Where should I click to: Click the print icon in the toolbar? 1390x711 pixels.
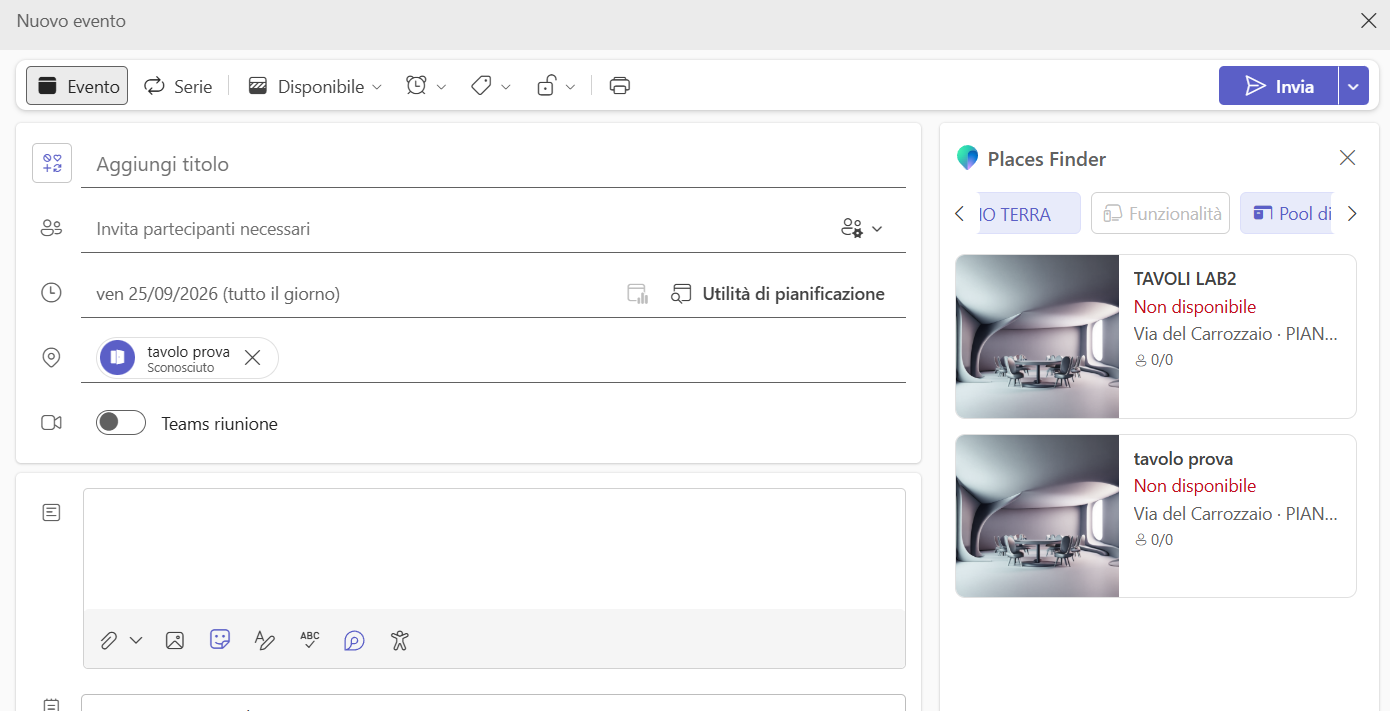[620, 86]
